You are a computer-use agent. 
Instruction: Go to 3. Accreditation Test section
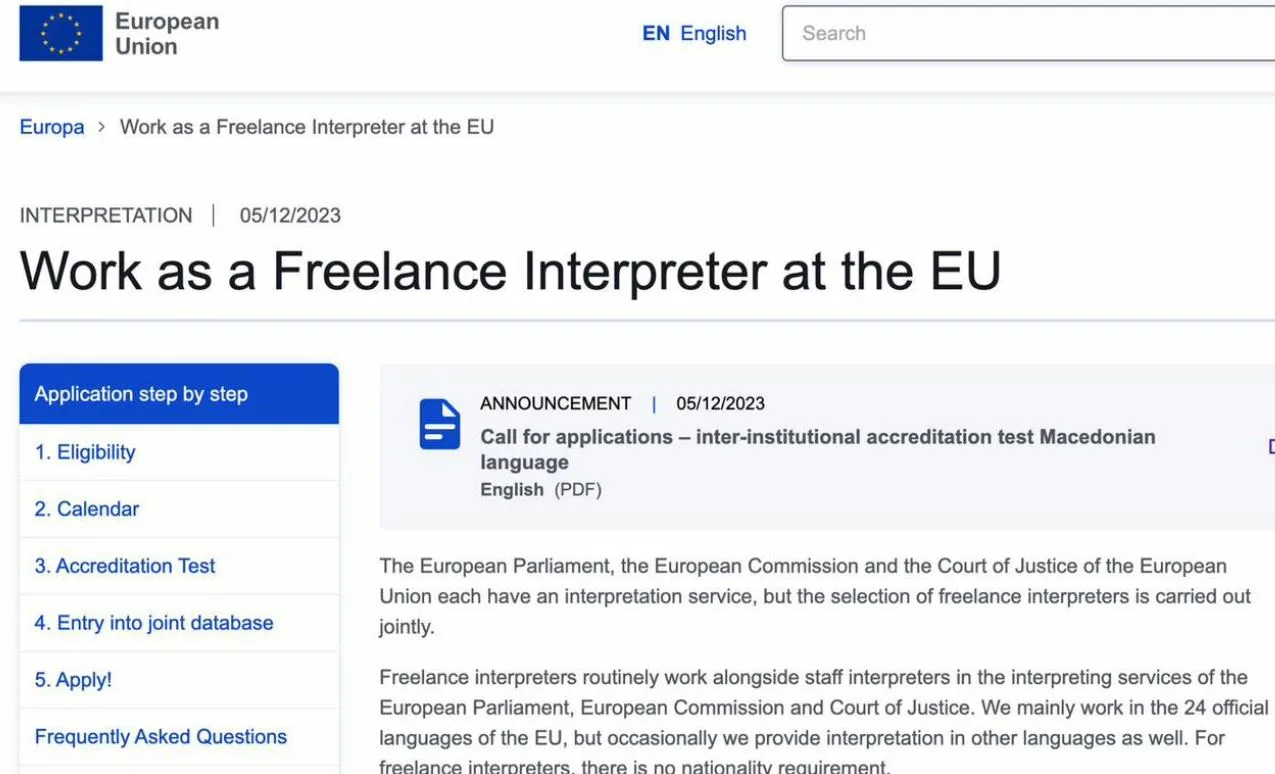(x=179, y=566)
